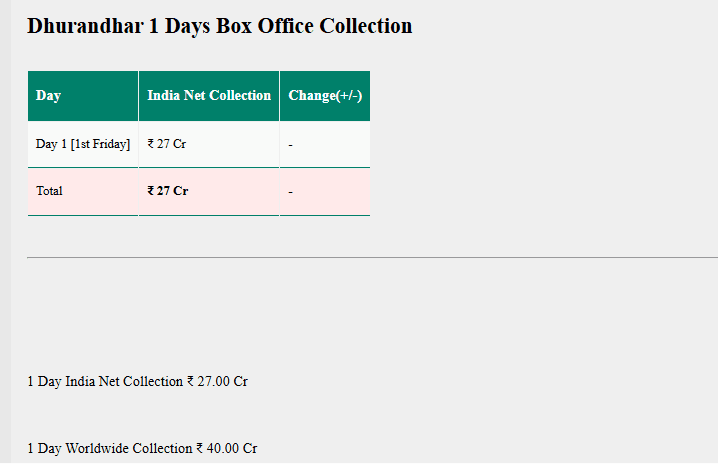Select the Total row label
The width and height of the screenshot is (718, 464).
pos(49,191)
